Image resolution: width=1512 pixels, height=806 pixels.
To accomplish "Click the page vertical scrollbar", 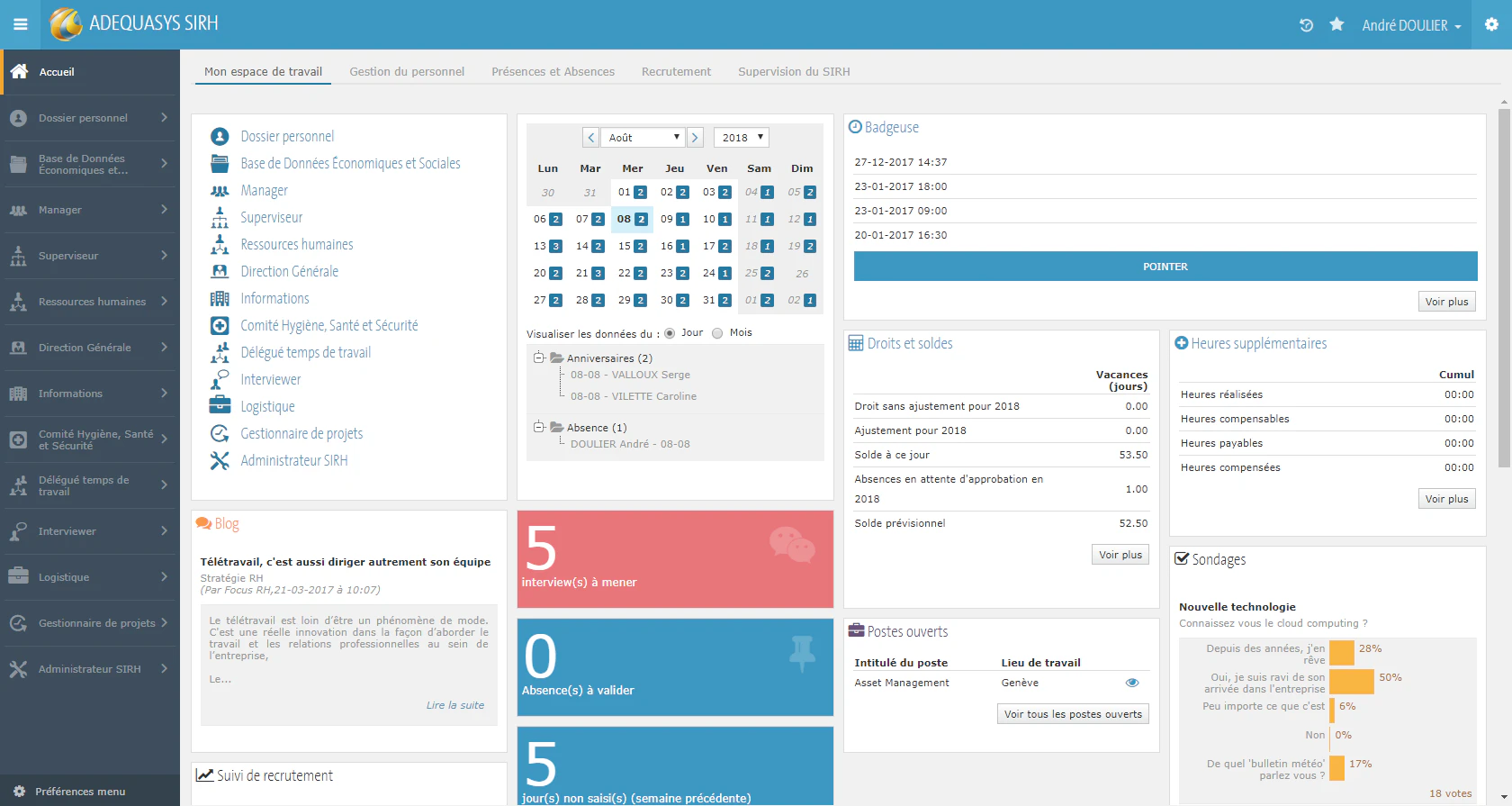I will click(1504, 288).
